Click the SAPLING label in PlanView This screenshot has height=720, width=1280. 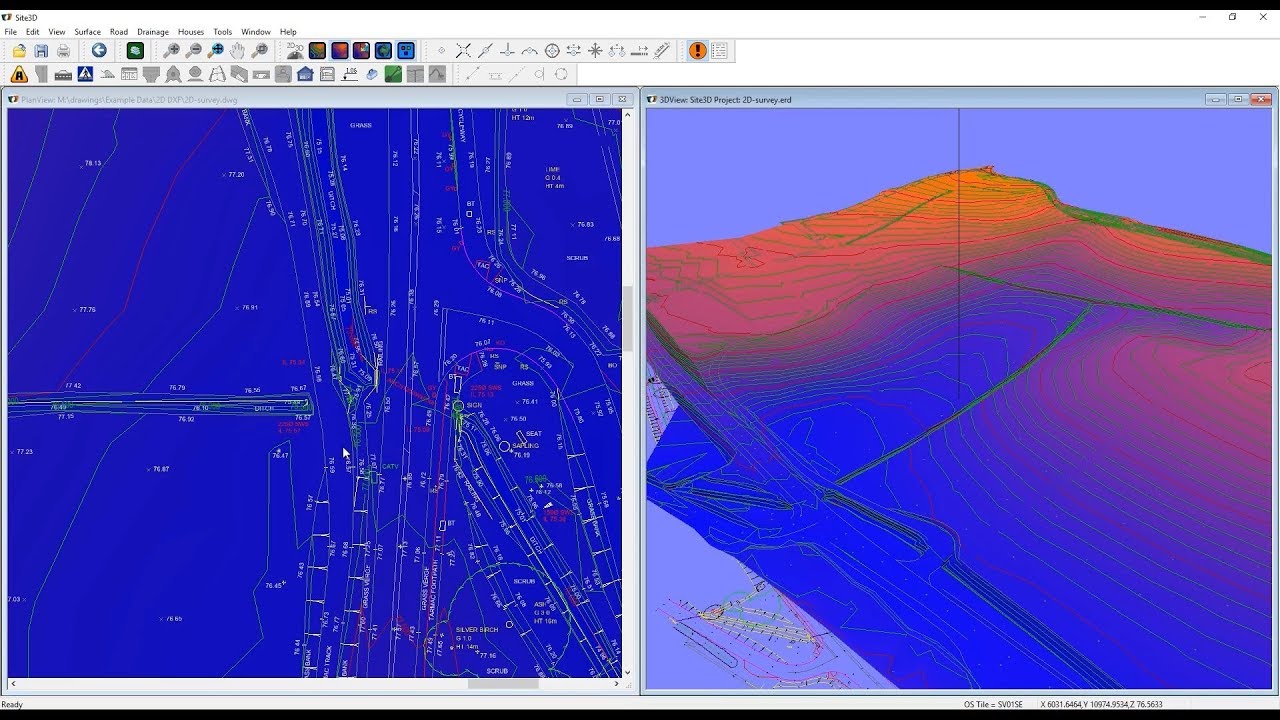click(x=525, y=445)
